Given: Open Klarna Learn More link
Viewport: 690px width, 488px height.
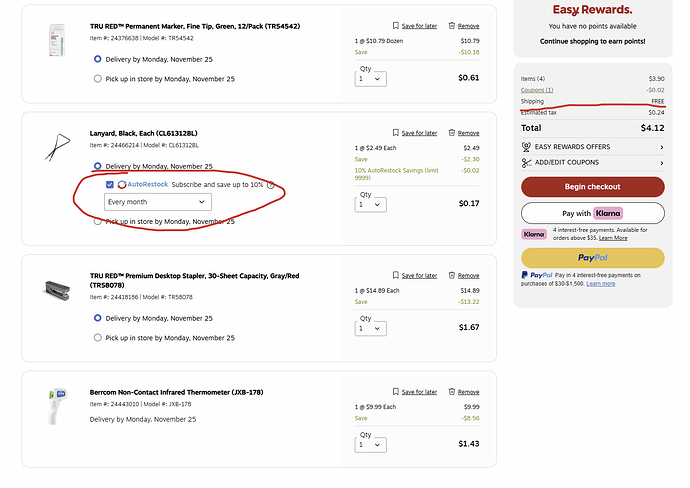Looking at the screenshot, I should (613, 238).
